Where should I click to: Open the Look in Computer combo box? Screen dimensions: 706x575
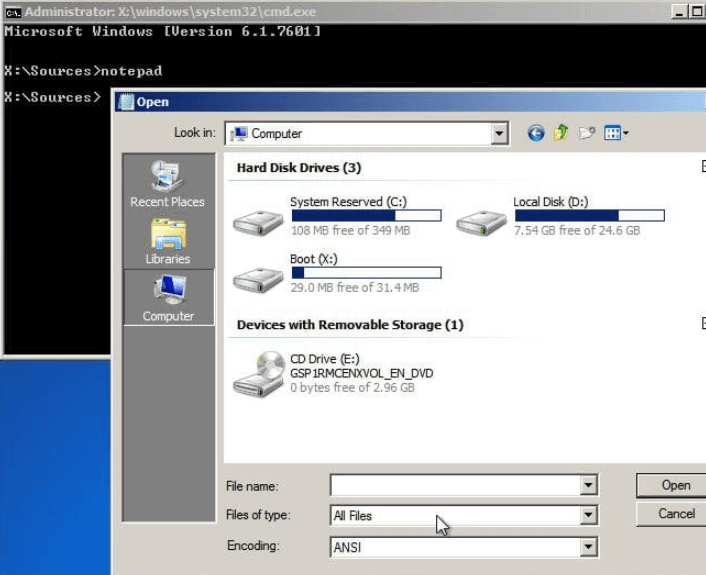coord(367,133)
